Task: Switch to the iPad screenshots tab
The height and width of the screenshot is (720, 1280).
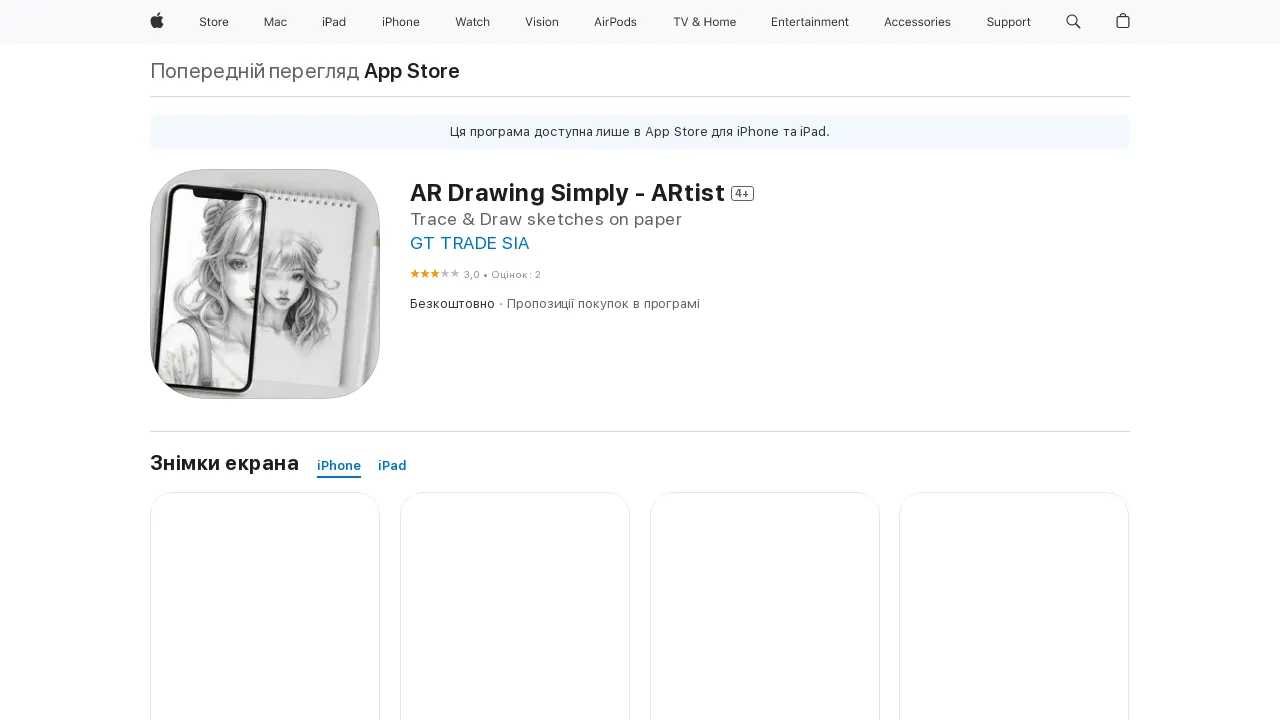Action: 392,466
